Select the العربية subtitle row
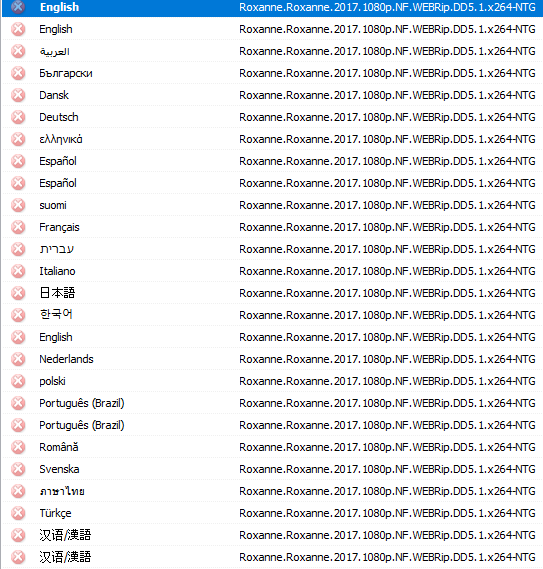543x569 pixels. tap(272, 52)
